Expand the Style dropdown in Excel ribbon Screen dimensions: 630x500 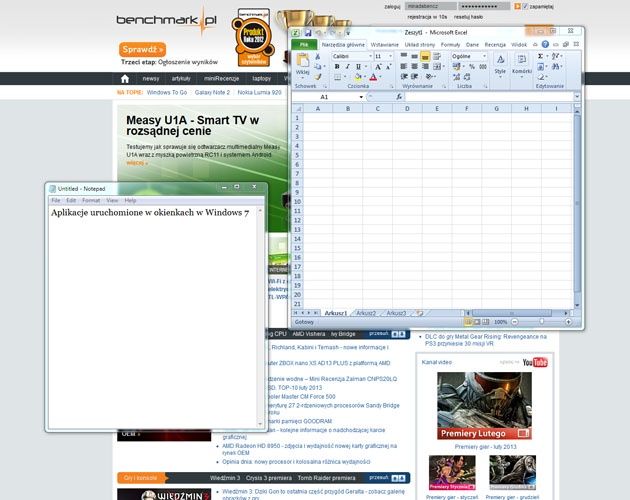click(500, 78)
